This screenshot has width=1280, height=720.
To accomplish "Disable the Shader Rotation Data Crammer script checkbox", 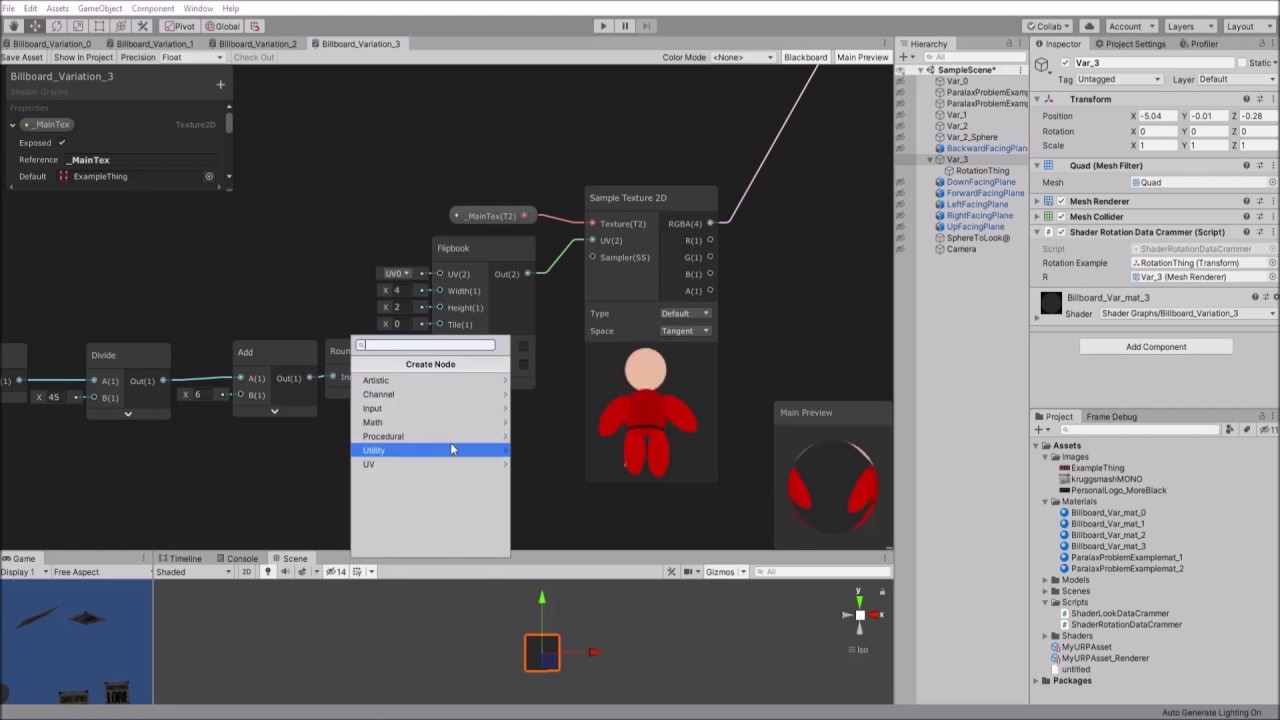I will [1061, 232].
